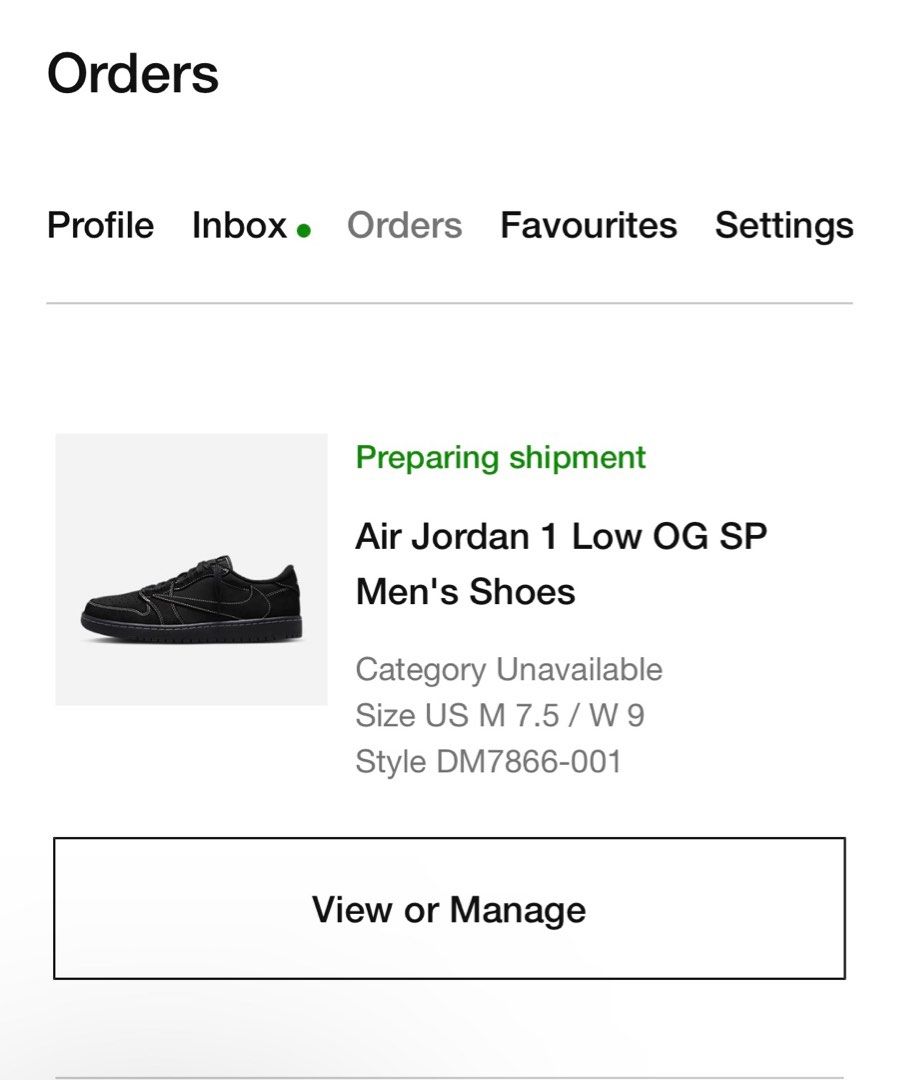This screenshot has width=900, height=1080.
Task: Open the Settings tab
Action: point(784,226)
